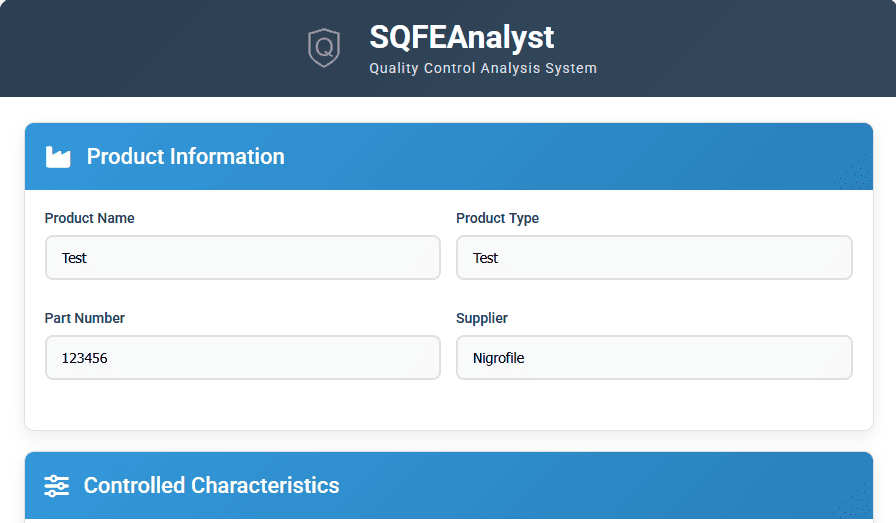This screenshot has width=896, height=523.
Task: Click into the Supplier field
Action: pos(654,358)
